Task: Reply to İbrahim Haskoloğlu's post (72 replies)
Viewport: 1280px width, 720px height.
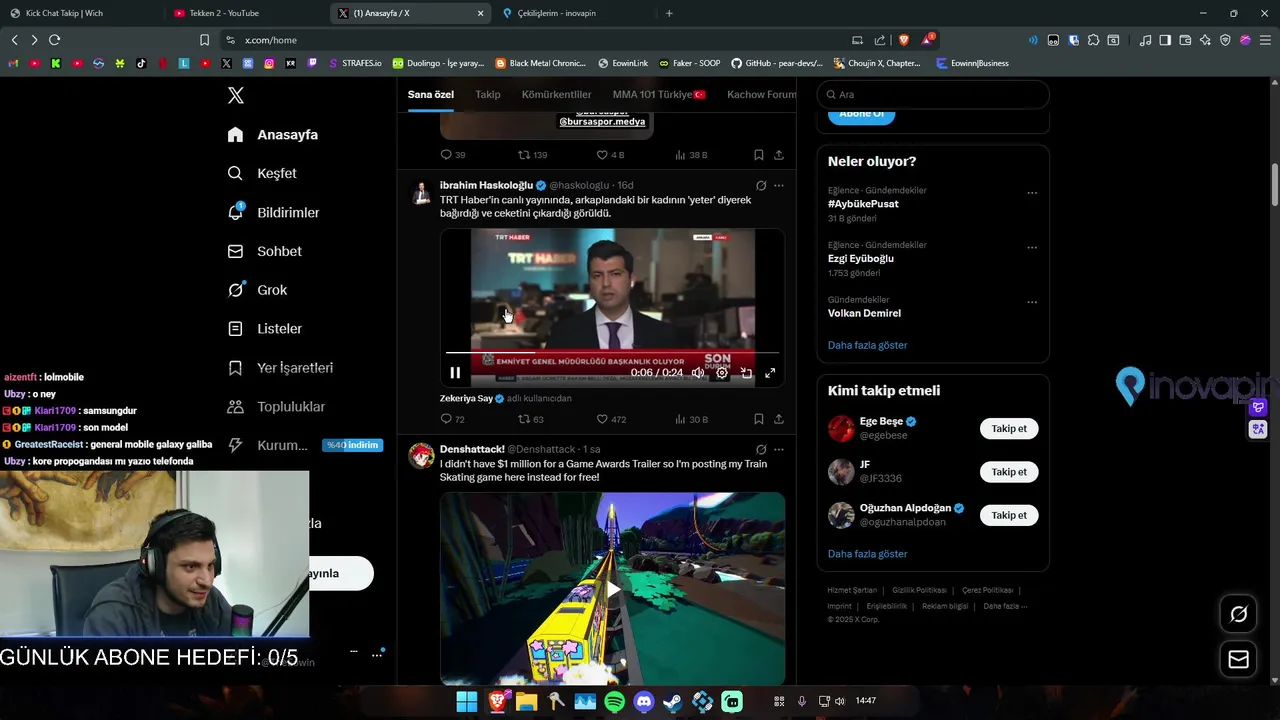Action: coord(452,419)
